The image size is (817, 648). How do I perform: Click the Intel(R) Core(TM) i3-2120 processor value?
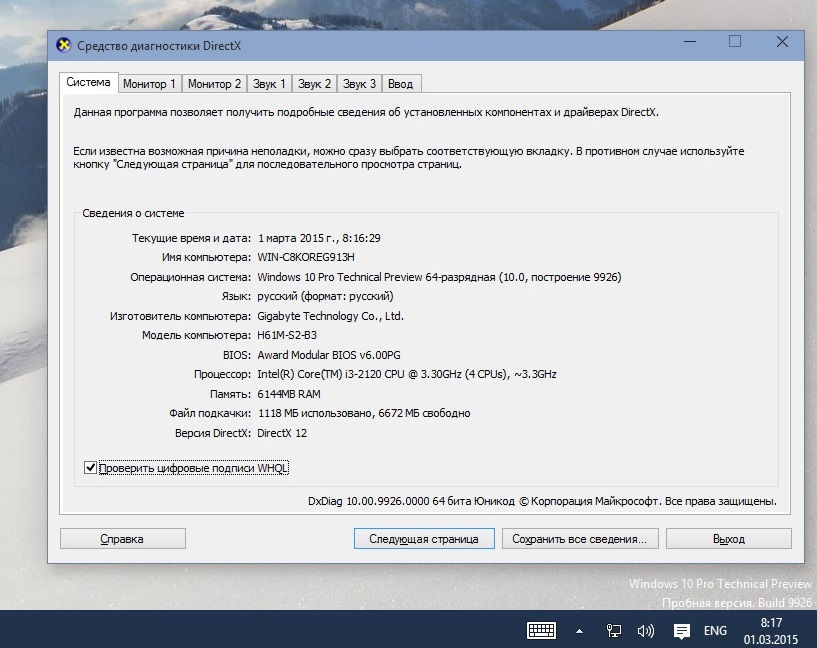[x=407, y=375]
